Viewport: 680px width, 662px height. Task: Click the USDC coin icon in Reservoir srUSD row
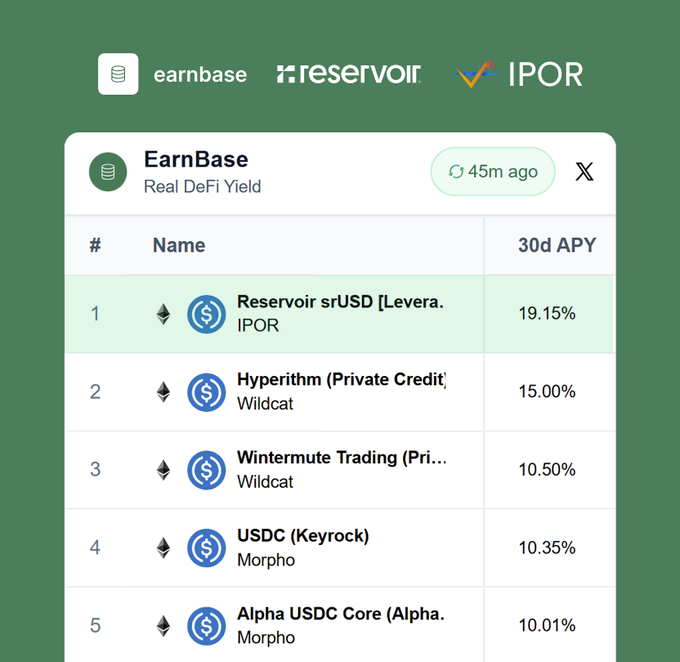point(206,314)
